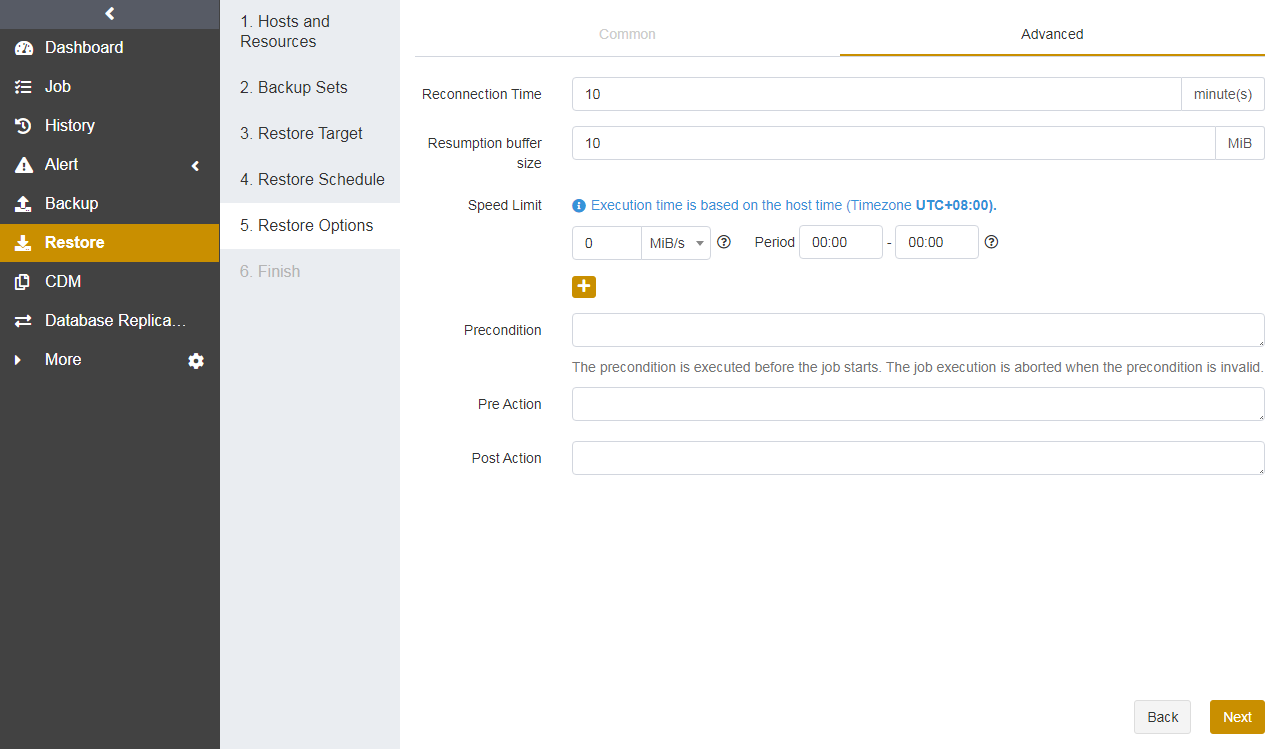Open Dashboard in the sidebar
This screenshot has width=1280, height=749.
point(109,48)
